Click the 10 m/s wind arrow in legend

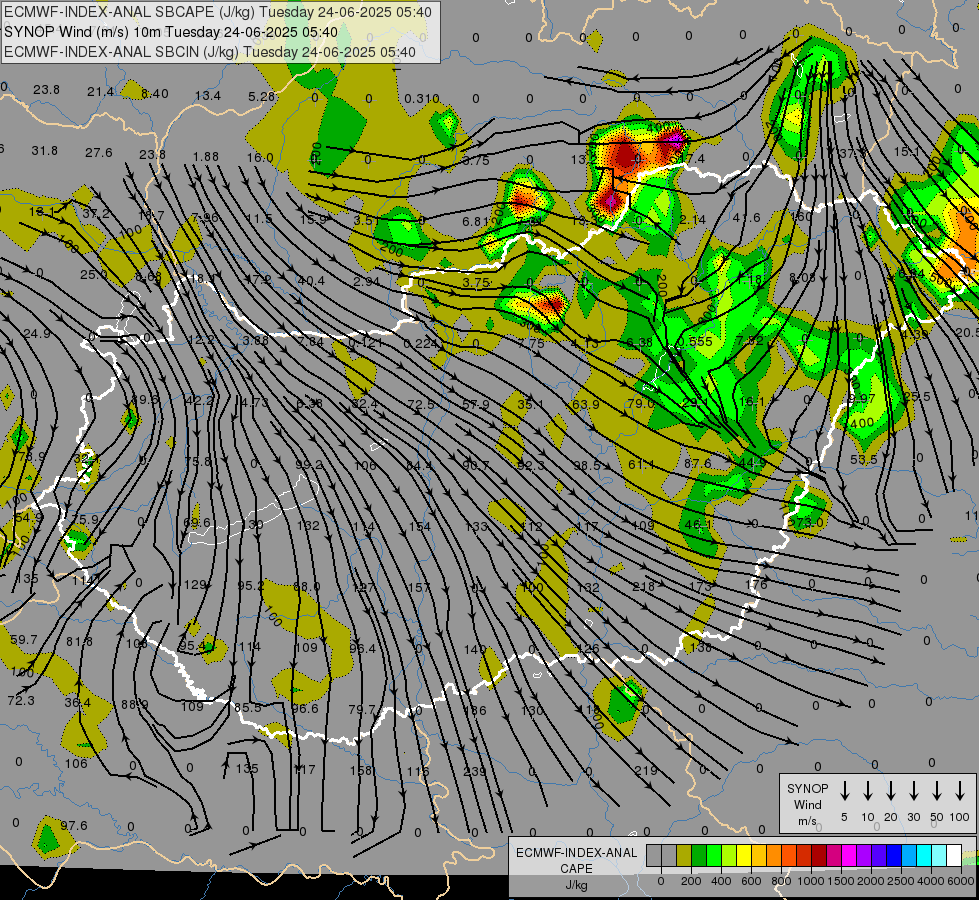[867, 791]
